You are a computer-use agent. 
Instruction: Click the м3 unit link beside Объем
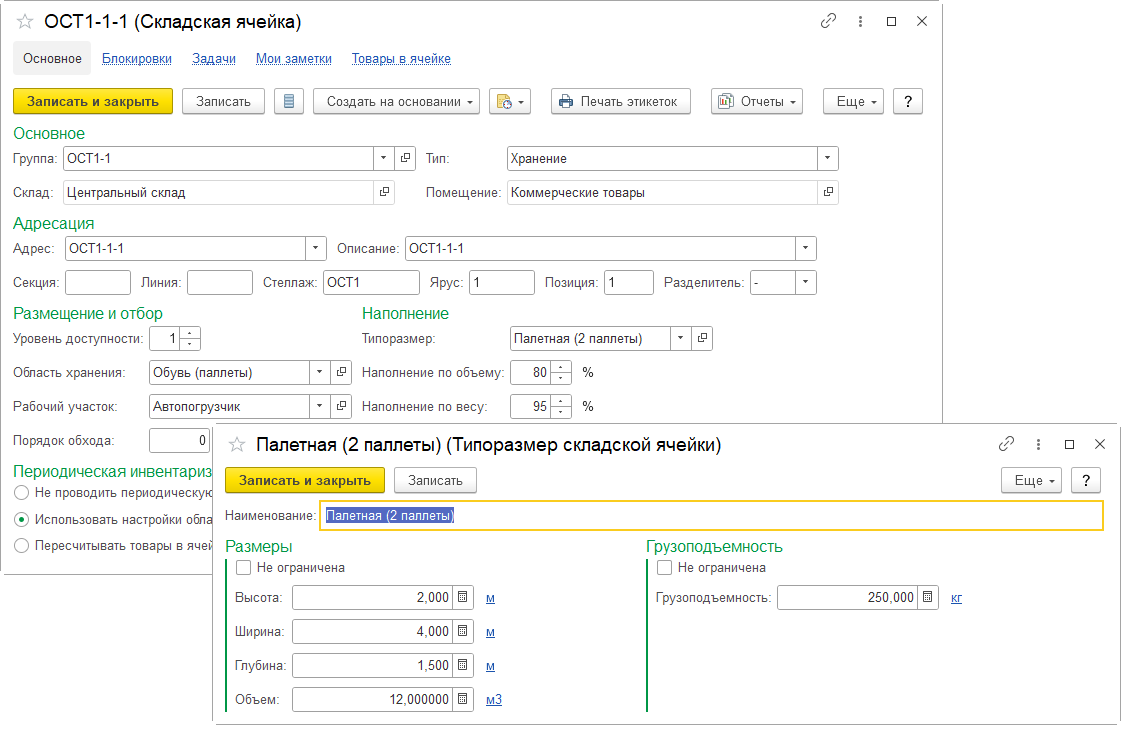(494, 700)
